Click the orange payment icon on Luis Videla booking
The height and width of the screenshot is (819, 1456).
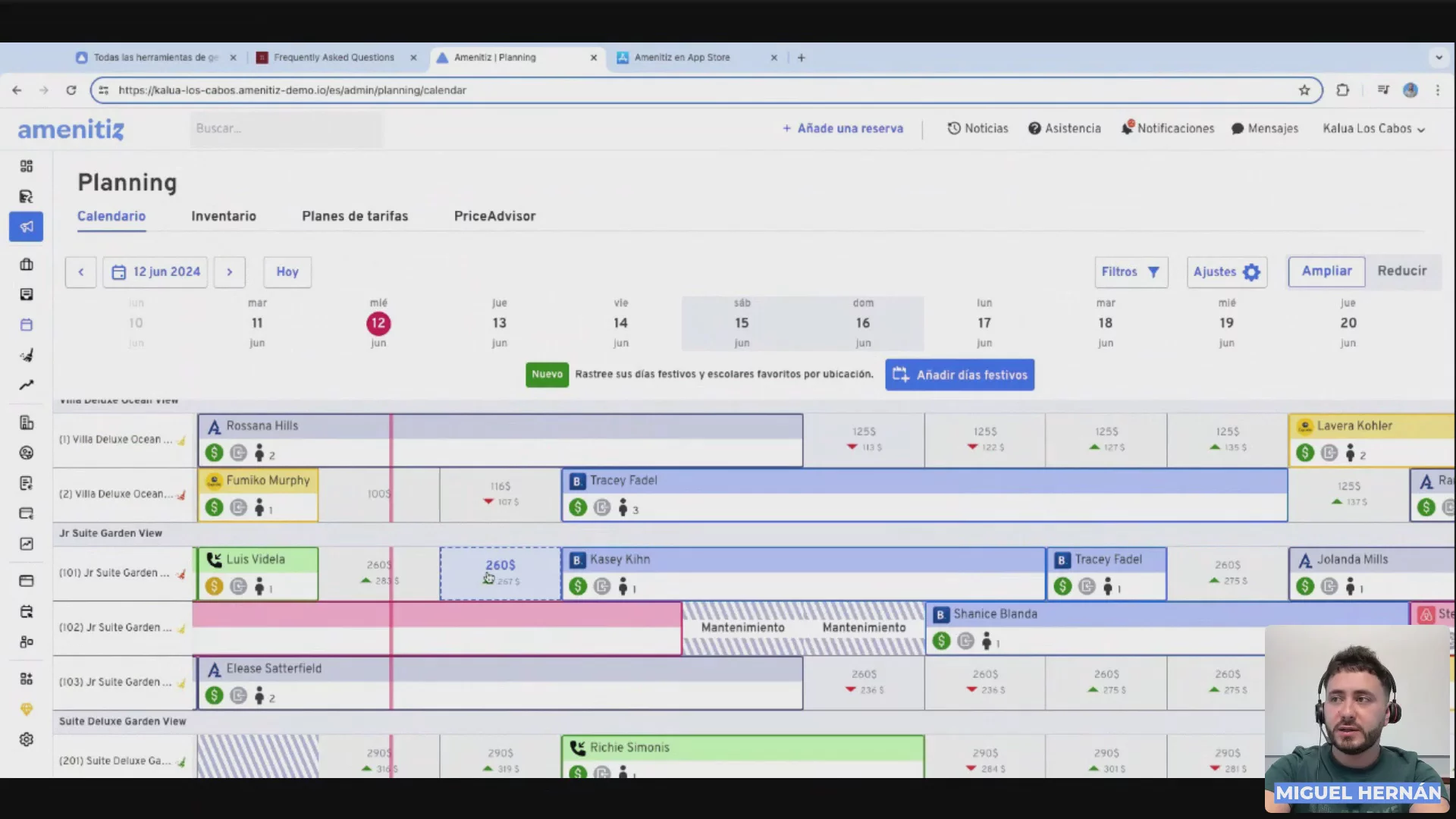pos(214,586)
